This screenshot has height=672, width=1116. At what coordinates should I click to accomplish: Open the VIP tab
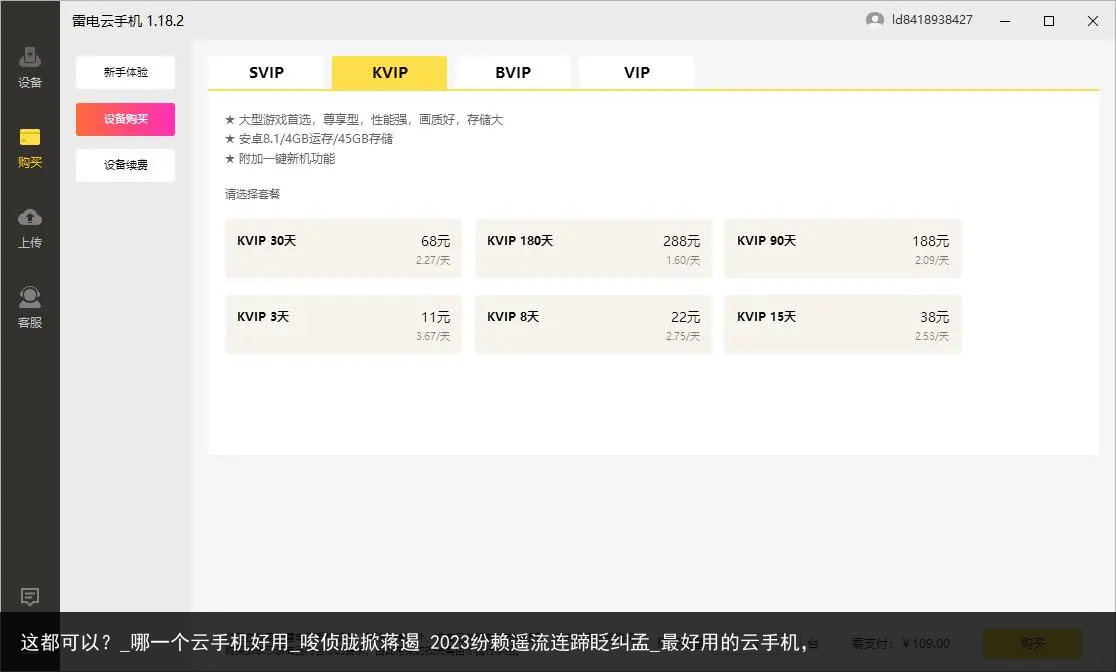coord(636,73)
